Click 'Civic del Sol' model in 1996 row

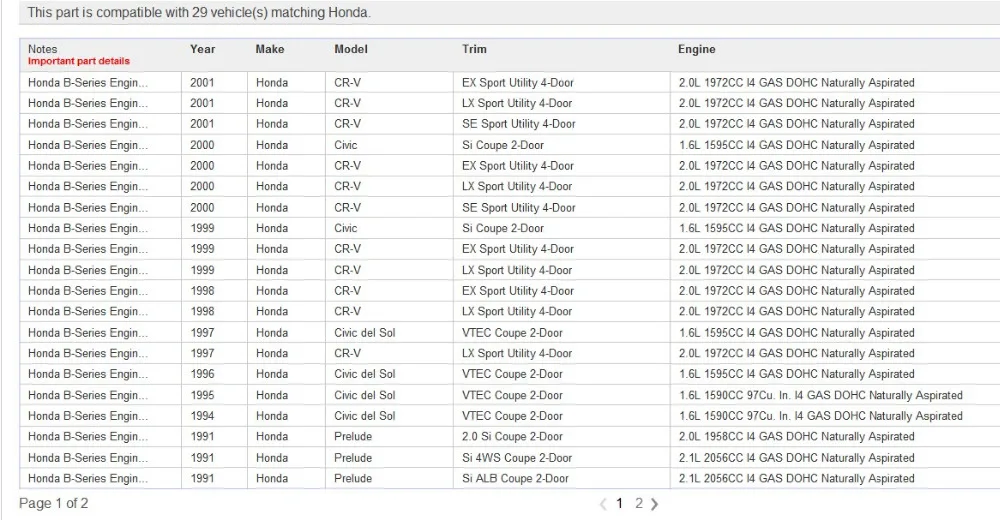tap(365, 374)
